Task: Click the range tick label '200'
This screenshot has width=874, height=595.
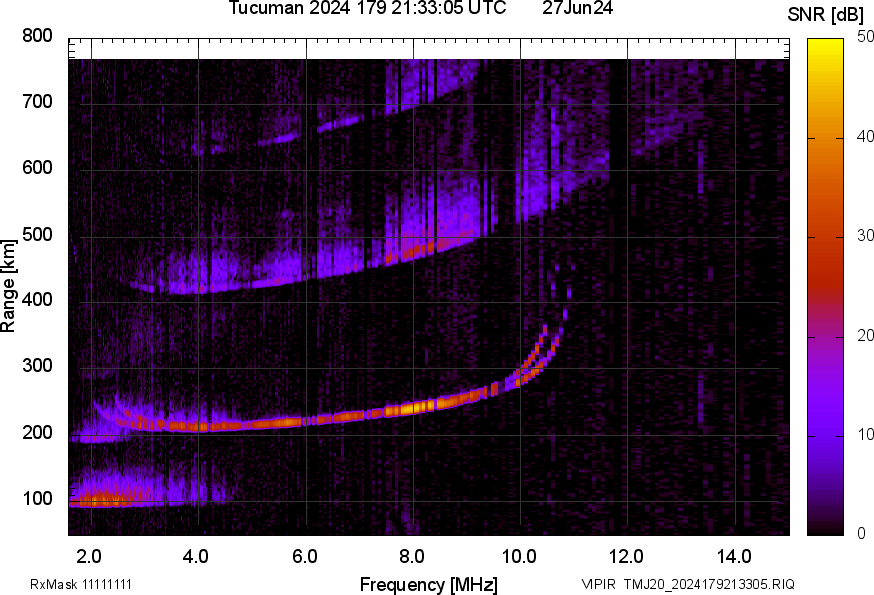Action: click(x=37, y=433)
